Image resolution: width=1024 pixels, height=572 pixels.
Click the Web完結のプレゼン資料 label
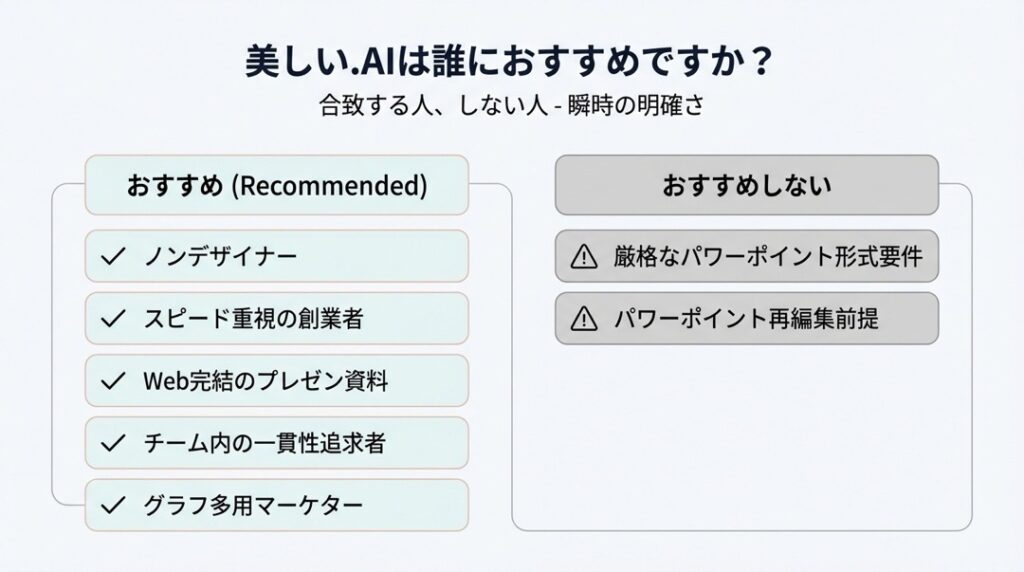coord(266,381)
